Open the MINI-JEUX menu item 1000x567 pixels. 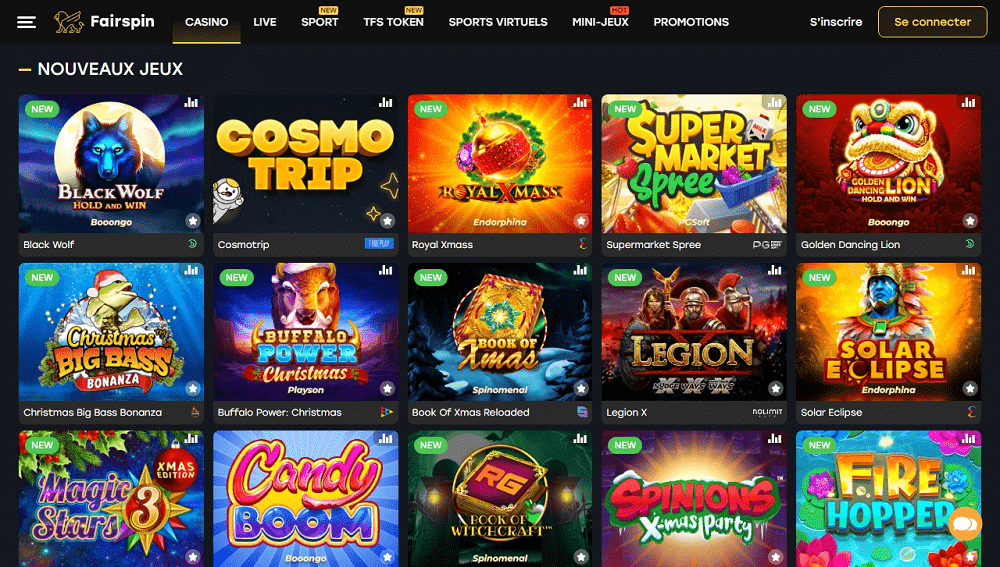tap(600, 22)
